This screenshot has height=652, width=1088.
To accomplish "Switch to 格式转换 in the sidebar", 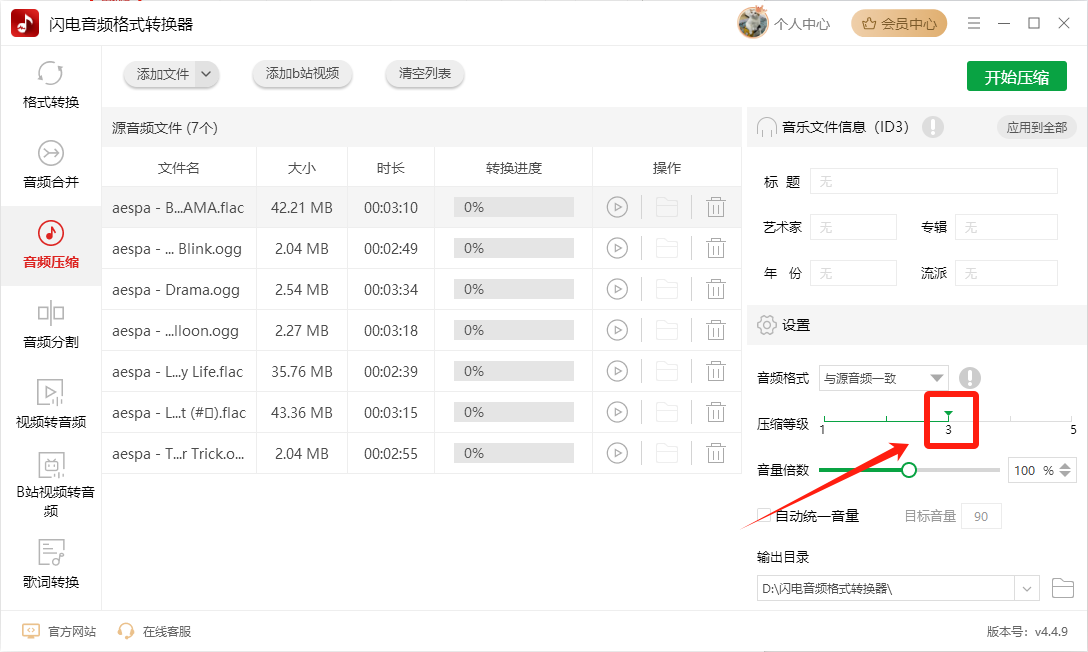I will point(51,85).
